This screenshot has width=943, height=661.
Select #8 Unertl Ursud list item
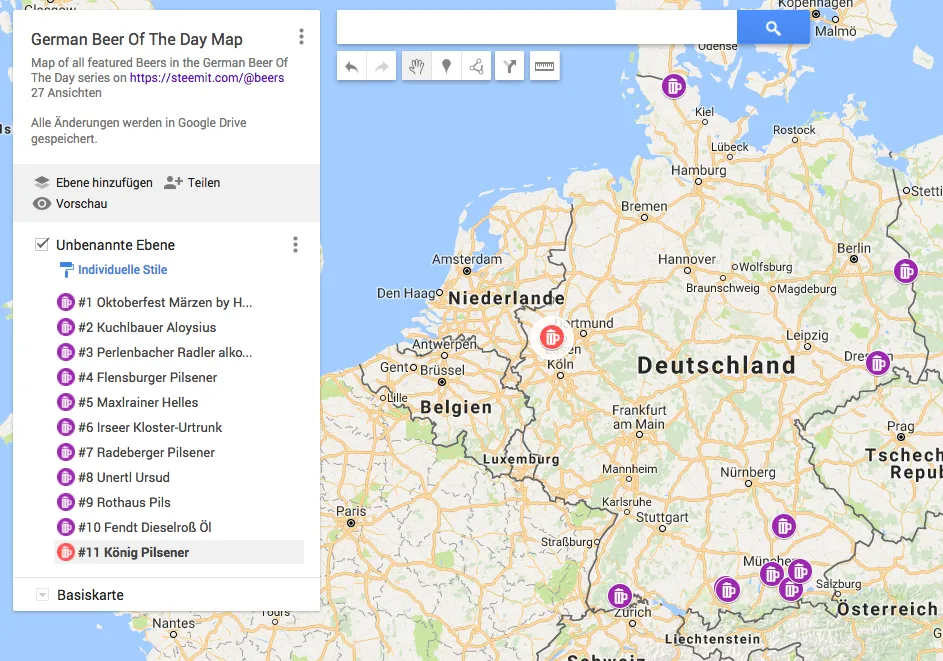click(179, 477)
